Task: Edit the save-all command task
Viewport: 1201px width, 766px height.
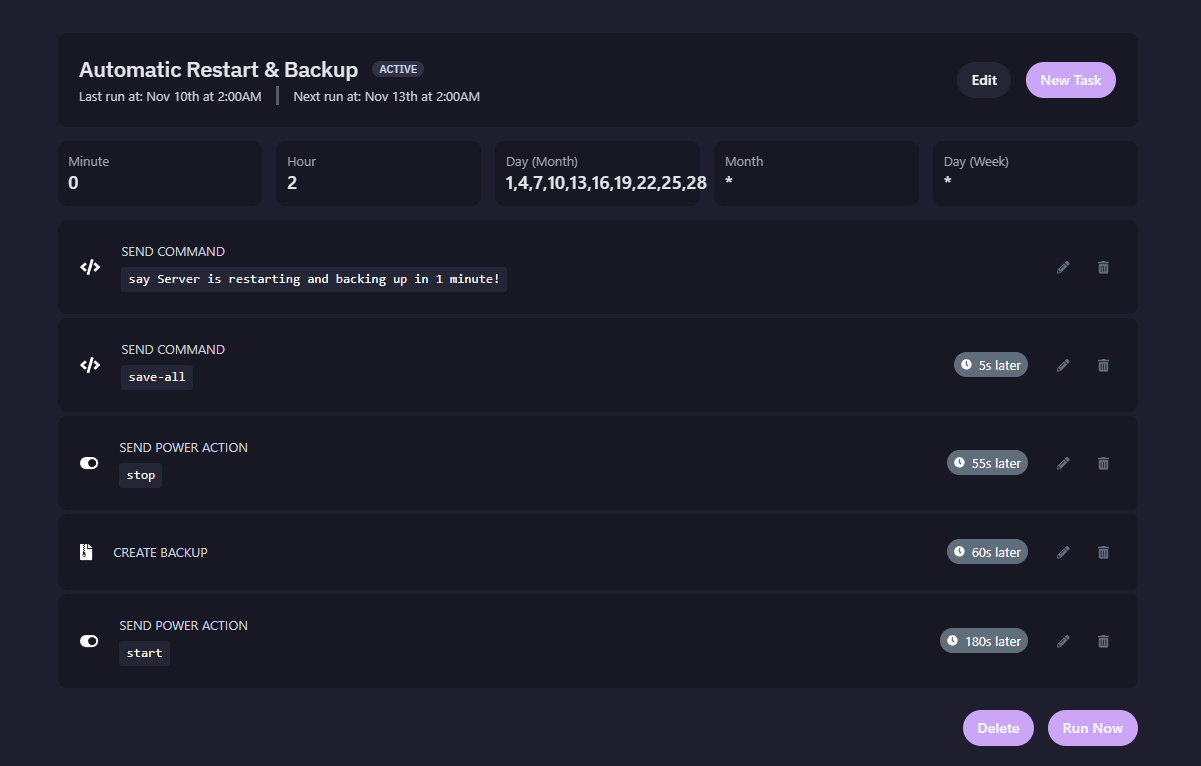Action: click(x=1063, y=365)
